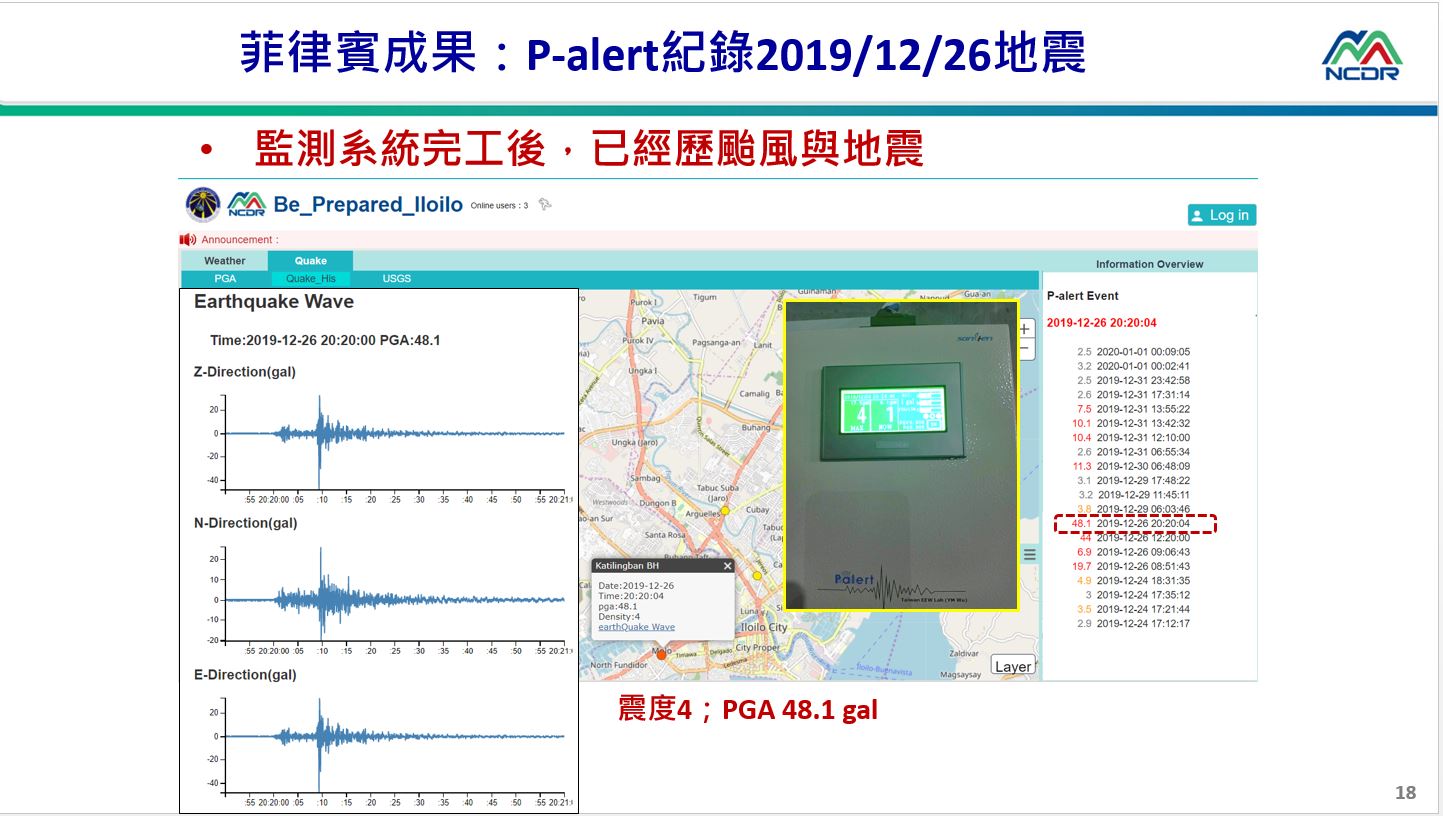Click the person icon on the Log in button
The height and width of the screenshot is (816, 1443).
[1197, 214]
